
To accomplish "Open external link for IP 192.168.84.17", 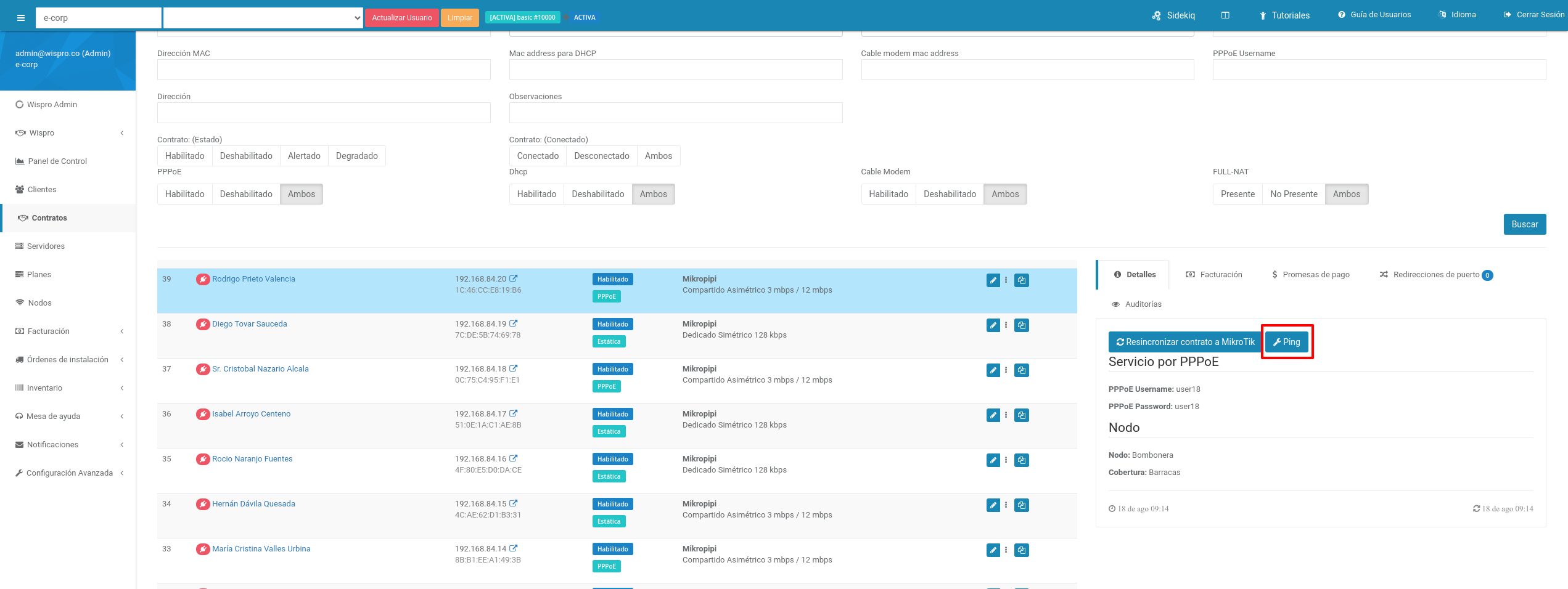I will [x=514, y=413].
